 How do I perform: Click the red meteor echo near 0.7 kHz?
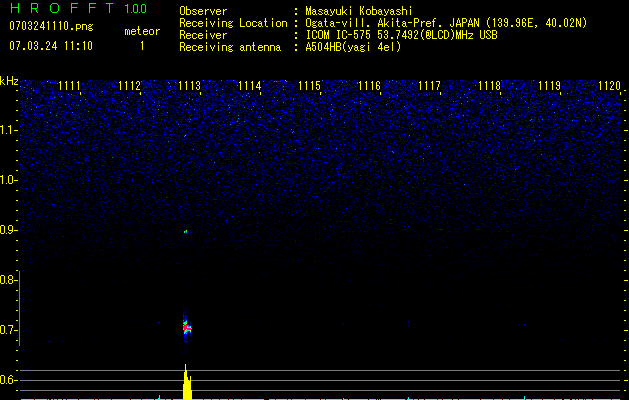point(186,327)
